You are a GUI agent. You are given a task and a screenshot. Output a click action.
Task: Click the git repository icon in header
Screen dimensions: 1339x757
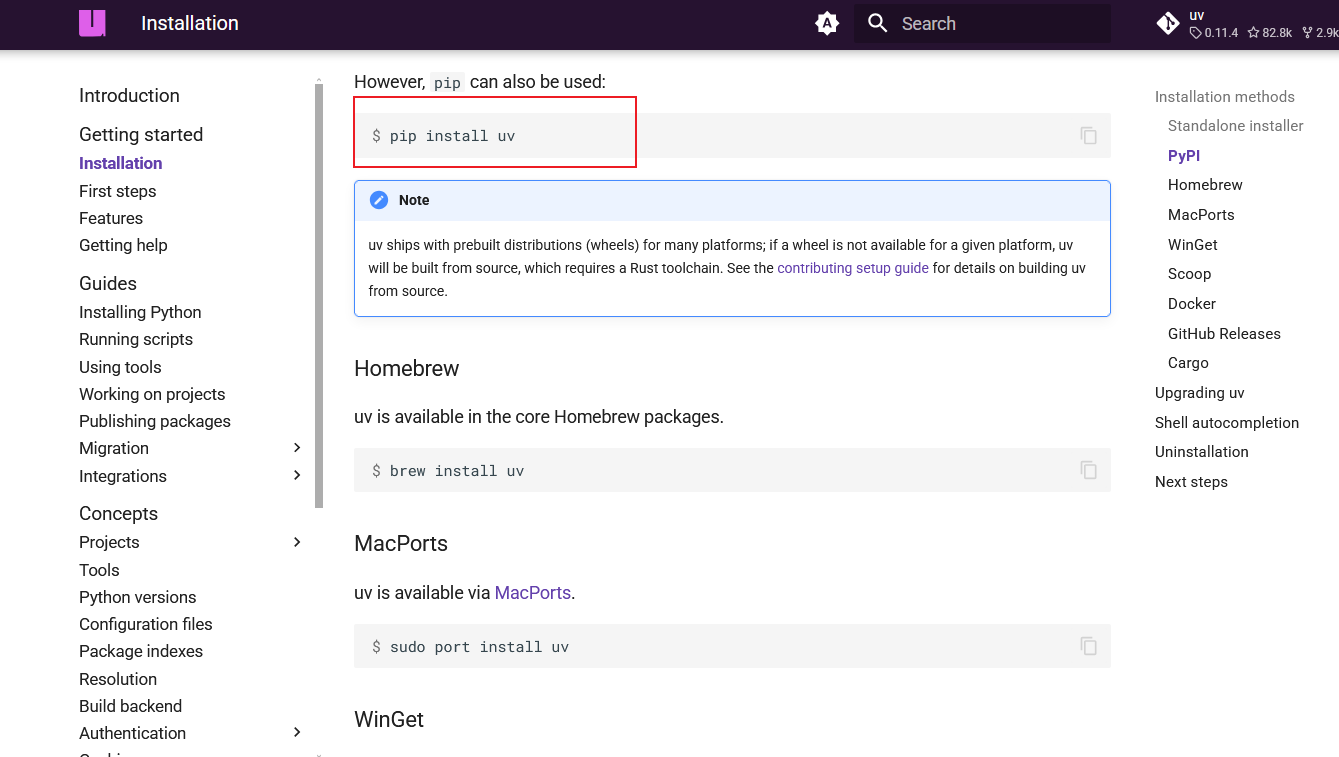pyautogui.click(x=1168, y=23)
